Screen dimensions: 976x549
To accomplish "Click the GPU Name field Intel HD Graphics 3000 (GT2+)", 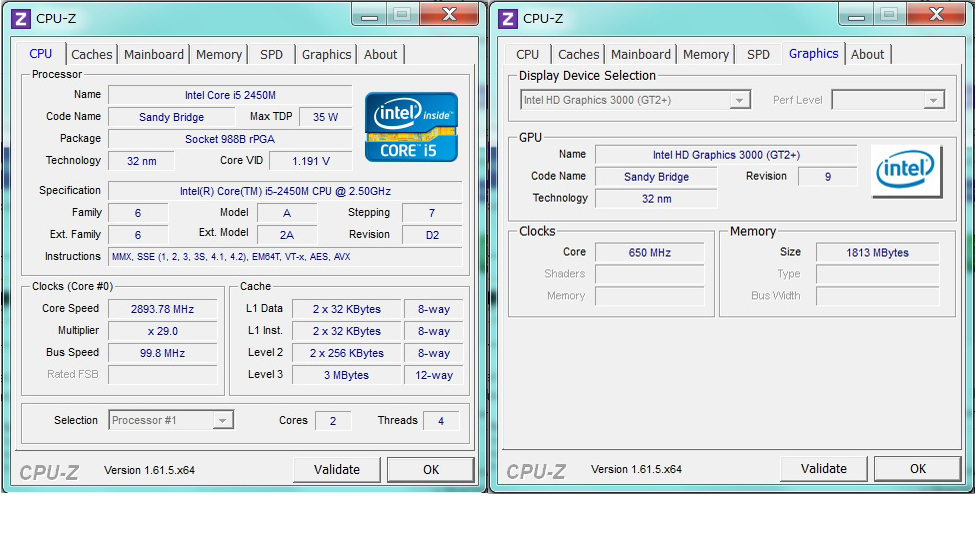I will (726, 155).
